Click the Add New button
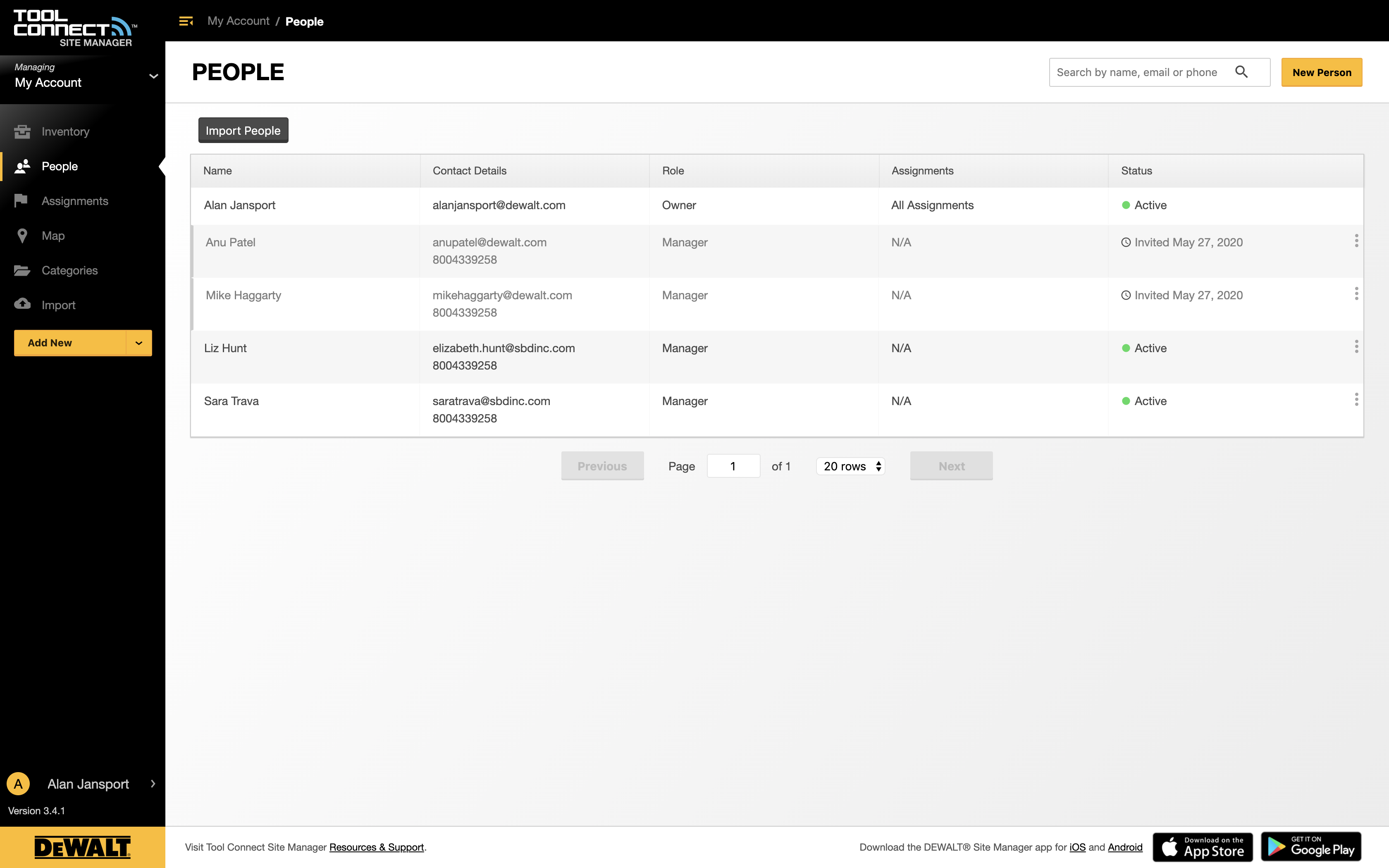1389x868 pixels. click(x=70, y=343)
